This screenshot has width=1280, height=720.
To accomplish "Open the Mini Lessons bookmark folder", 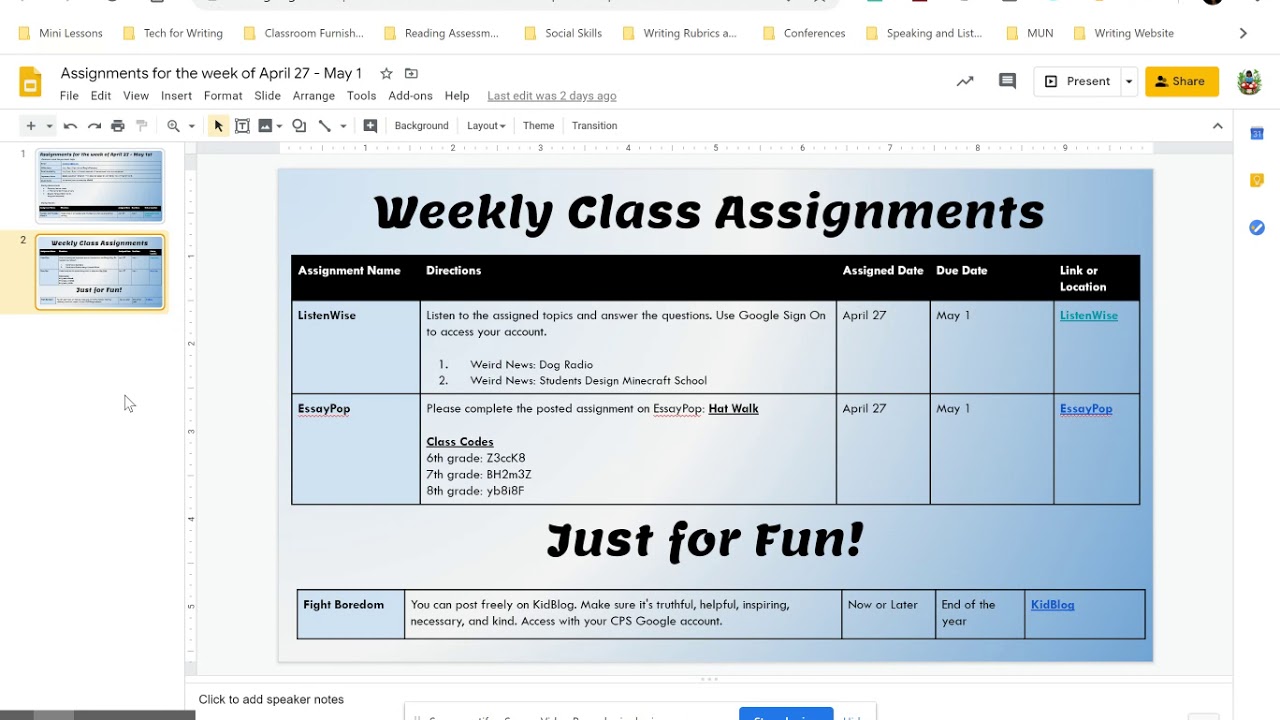I will 61,33.
